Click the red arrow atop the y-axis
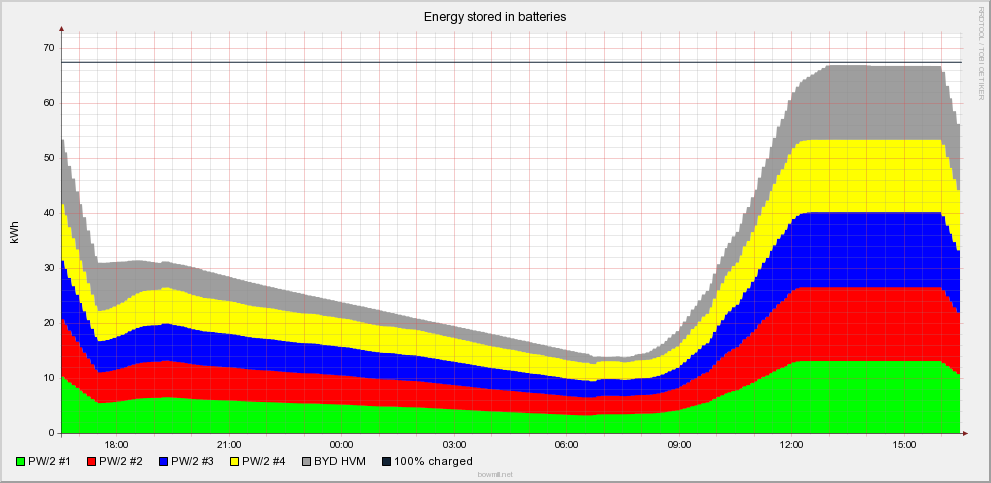 (62, 30)
